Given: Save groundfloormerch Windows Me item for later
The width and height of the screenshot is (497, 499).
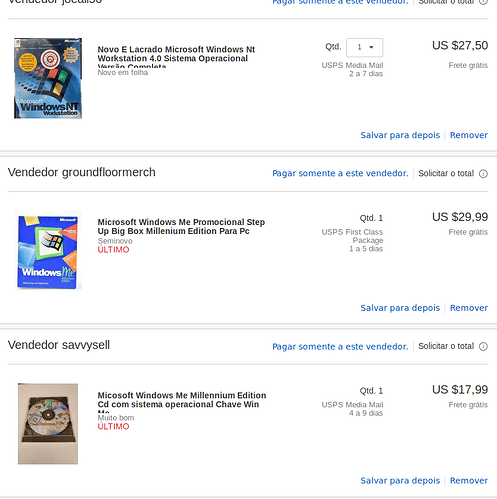Looking at the screenshot, I should pos(400,308).
